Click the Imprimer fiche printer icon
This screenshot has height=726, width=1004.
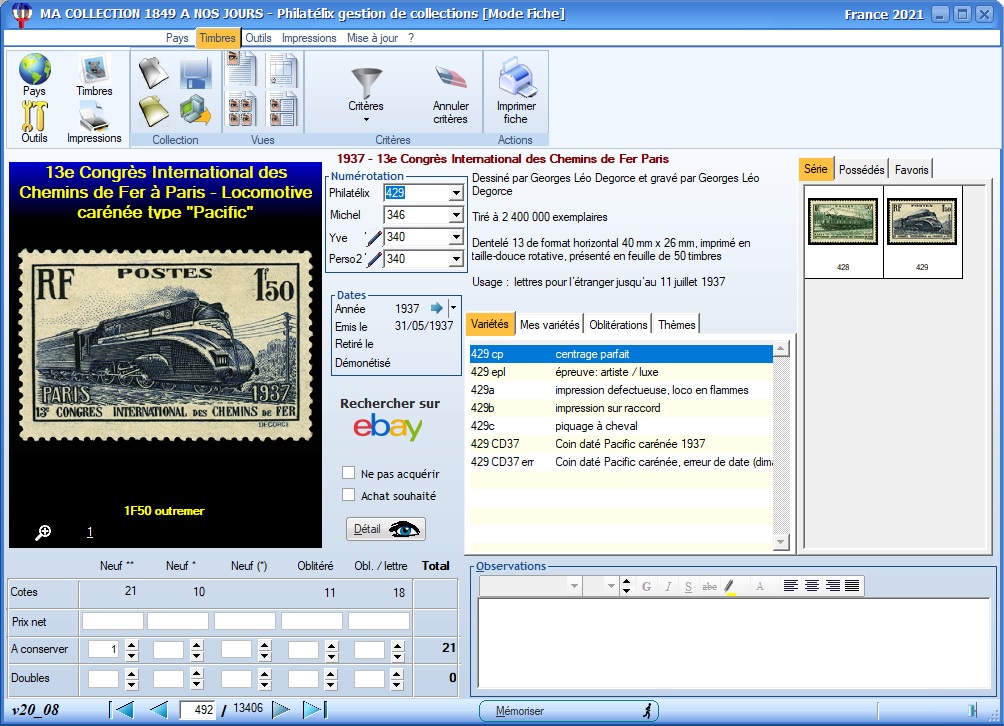tap(516, 77)
